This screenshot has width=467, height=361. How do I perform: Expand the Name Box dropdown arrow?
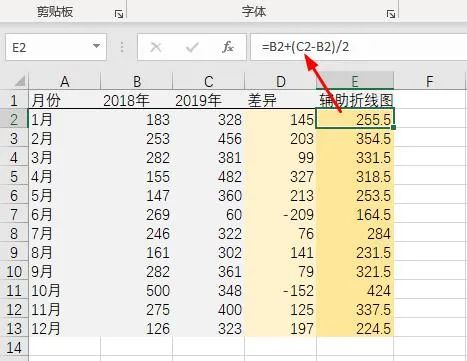[x=96, y=46]
